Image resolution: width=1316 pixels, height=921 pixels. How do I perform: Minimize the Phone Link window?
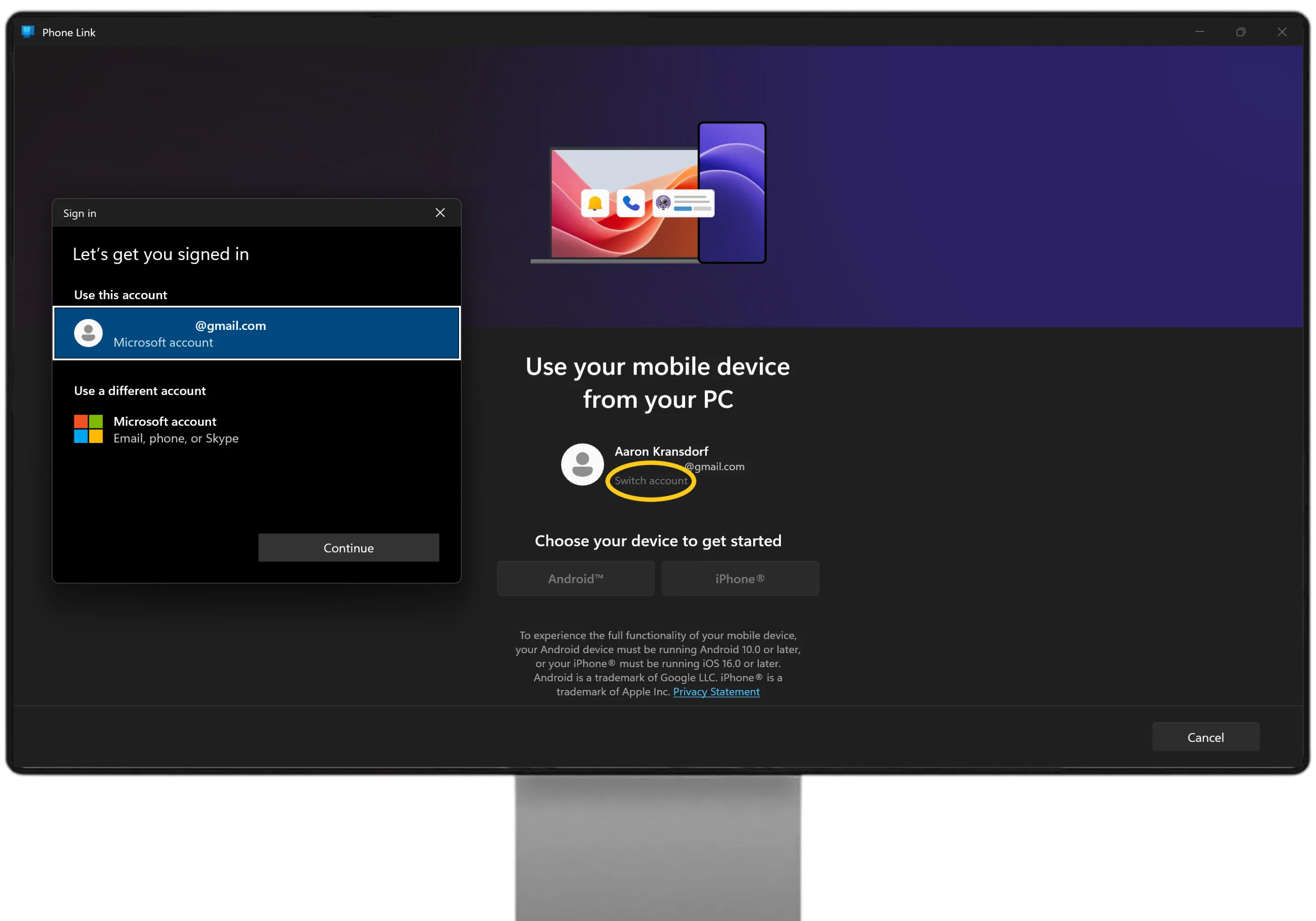[x=1199, y=32]
